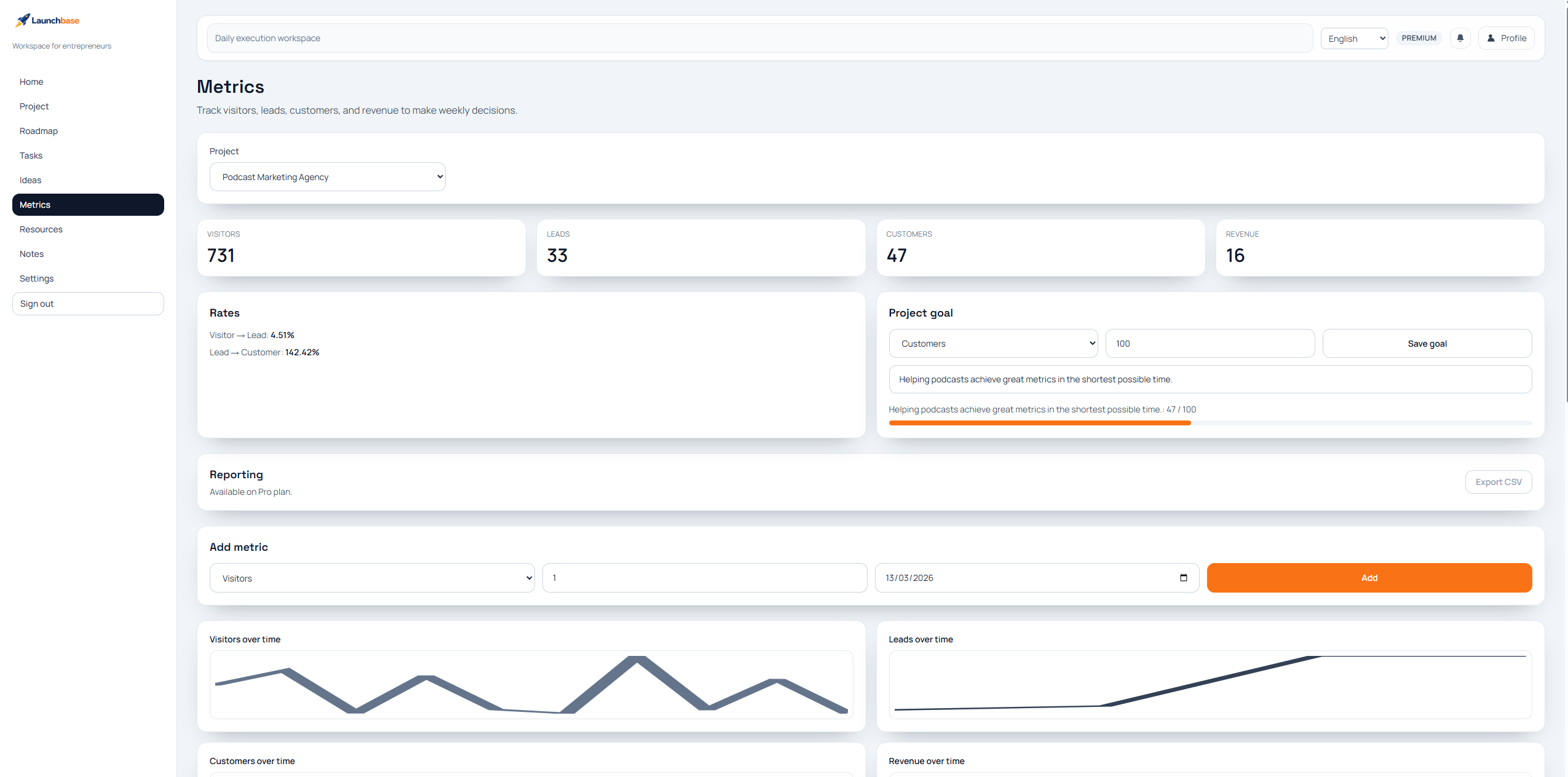This screenshot has height=777, width=1568.
Task: Click the Daily execution workspace search field
Action: click(759, 38)
